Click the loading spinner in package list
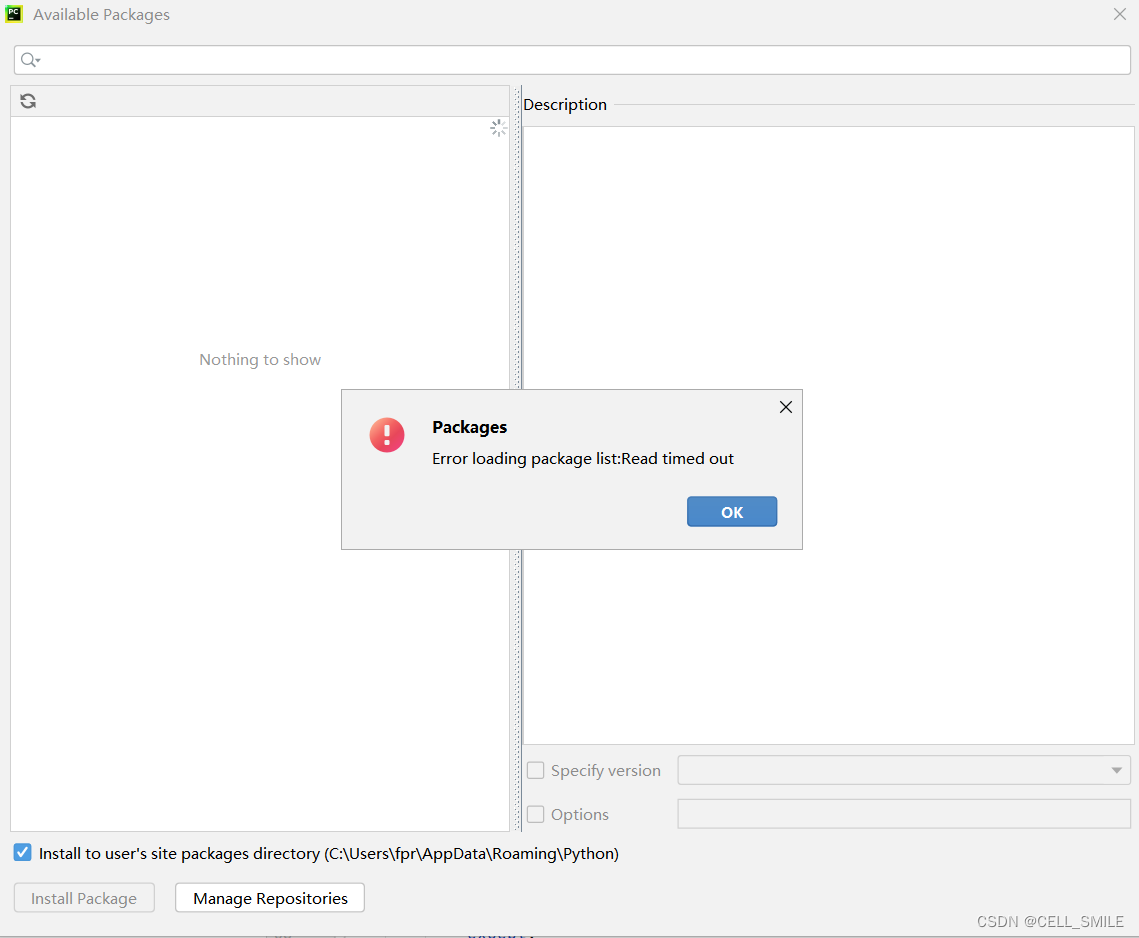Screen dimensions: 1139x938 tap(498, 129)
